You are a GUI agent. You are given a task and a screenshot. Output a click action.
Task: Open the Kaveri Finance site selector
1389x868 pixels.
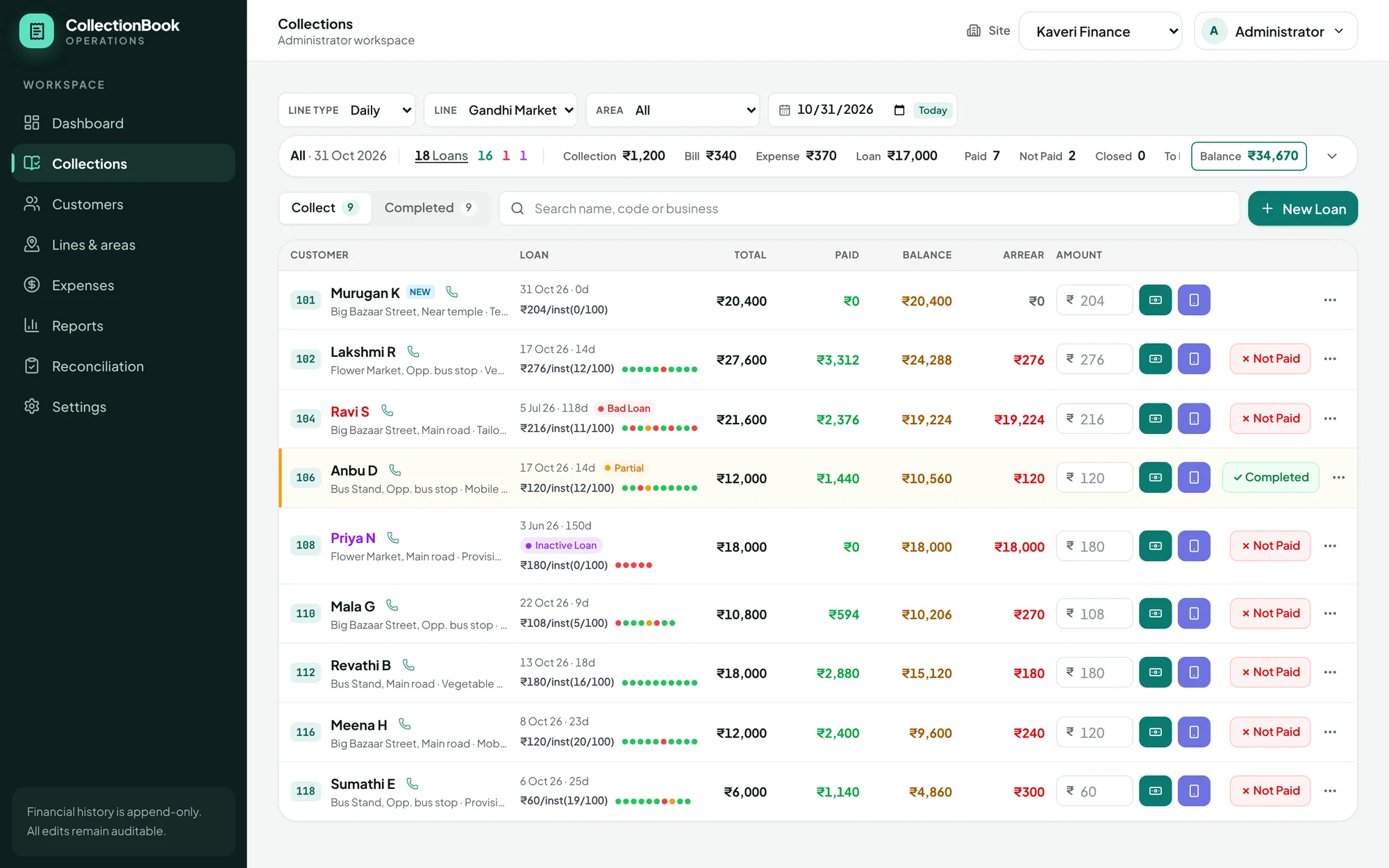(1100, 31)
